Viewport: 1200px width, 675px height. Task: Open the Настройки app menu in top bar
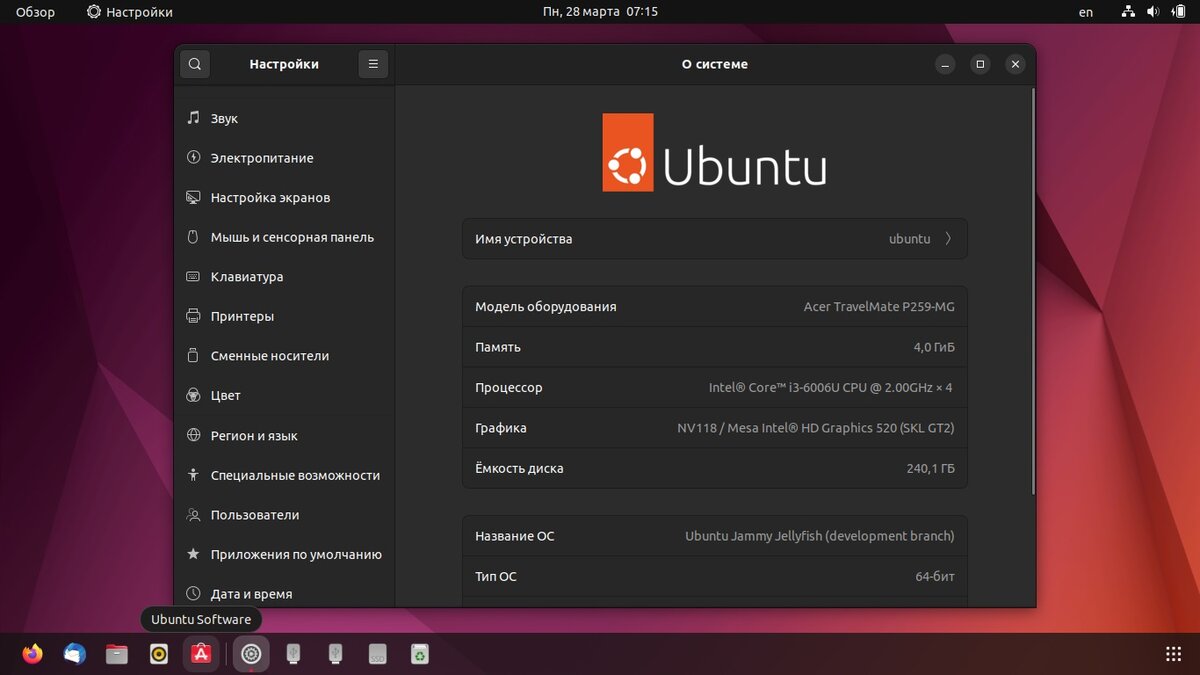(130, 12)
